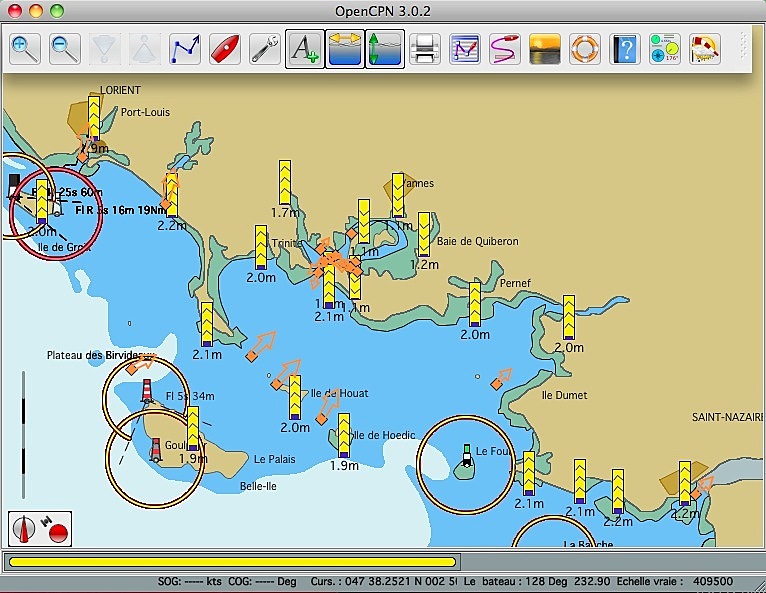Click the Ile de Groix label
This screenshot has height=593, width=766.
point(64,247)
